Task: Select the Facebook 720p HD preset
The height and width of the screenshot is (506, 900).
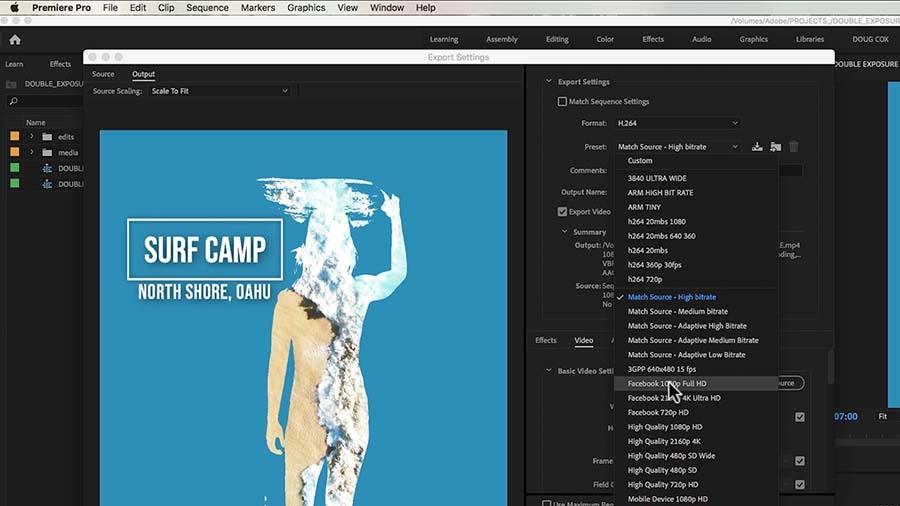Action: pos(696,412)
